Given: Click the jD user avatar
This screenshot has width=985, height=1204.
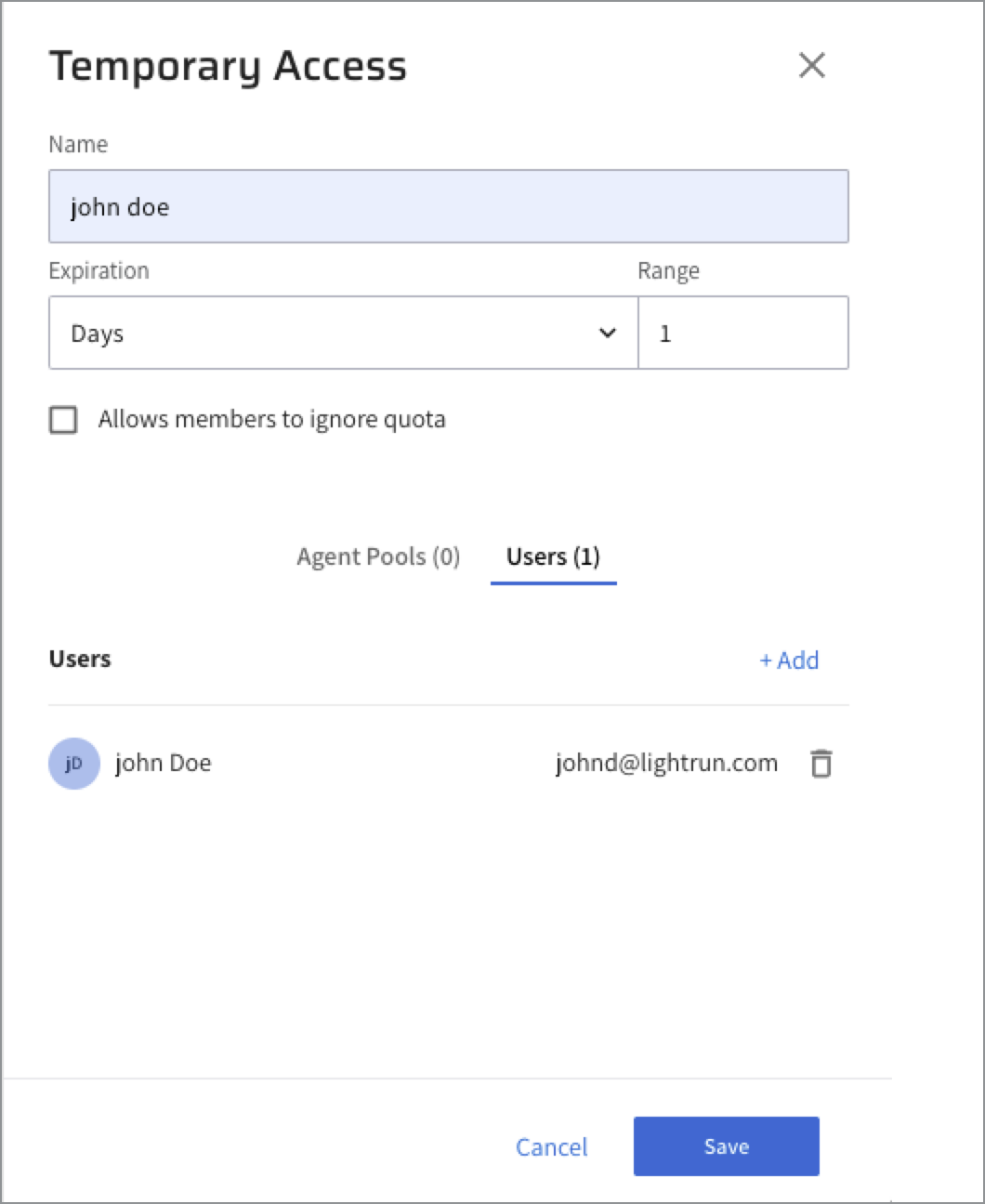Looking at the screenshot, I should (x=73, y=764).
